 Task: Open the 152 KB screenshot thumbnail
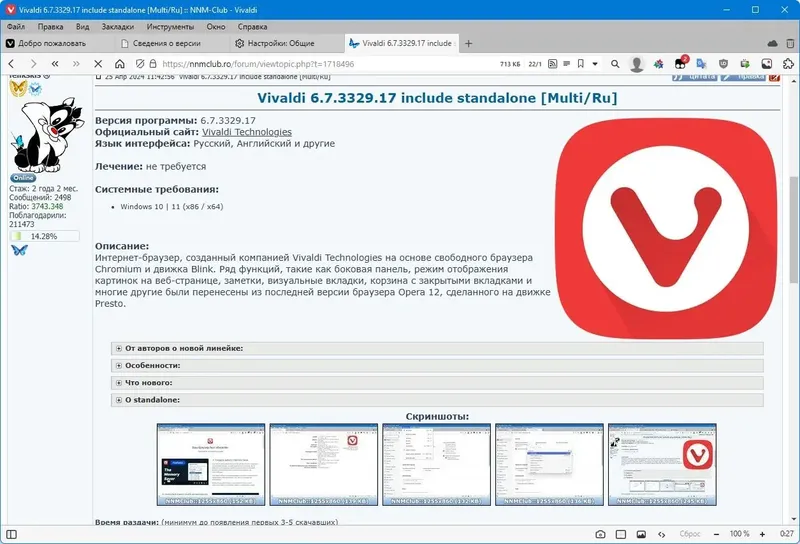tap(211, 464)
